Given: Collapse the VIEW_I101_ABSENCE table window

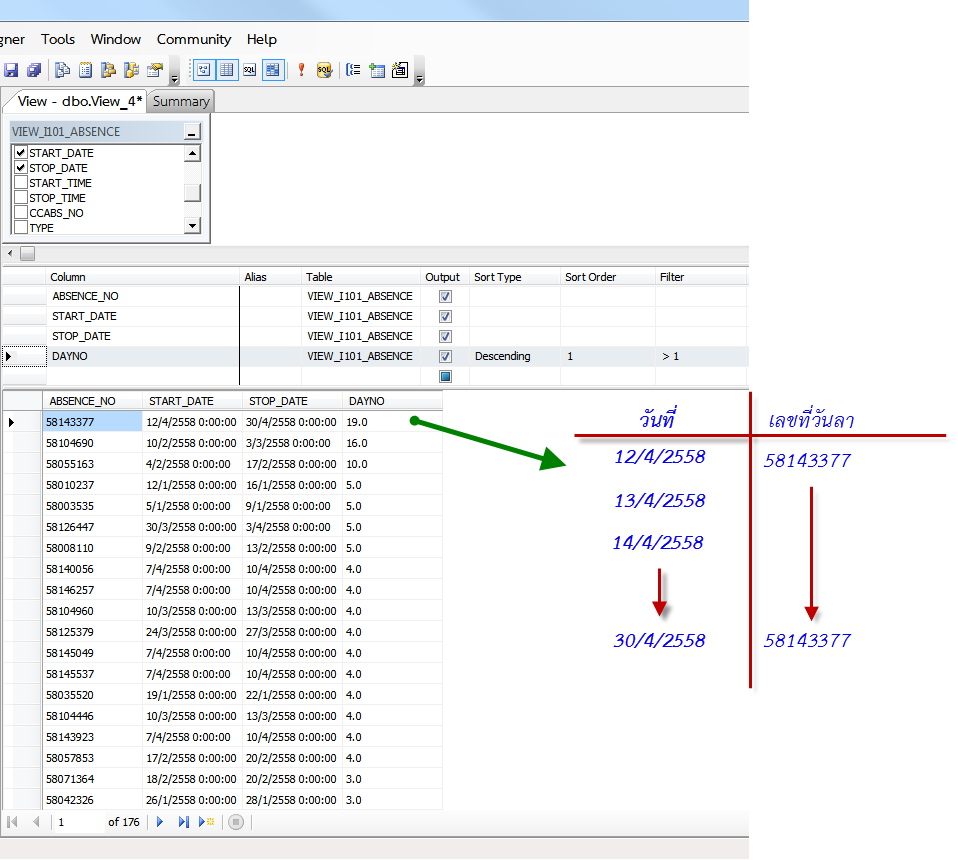Looking at the screenshot, I should (x=192, y=132).
